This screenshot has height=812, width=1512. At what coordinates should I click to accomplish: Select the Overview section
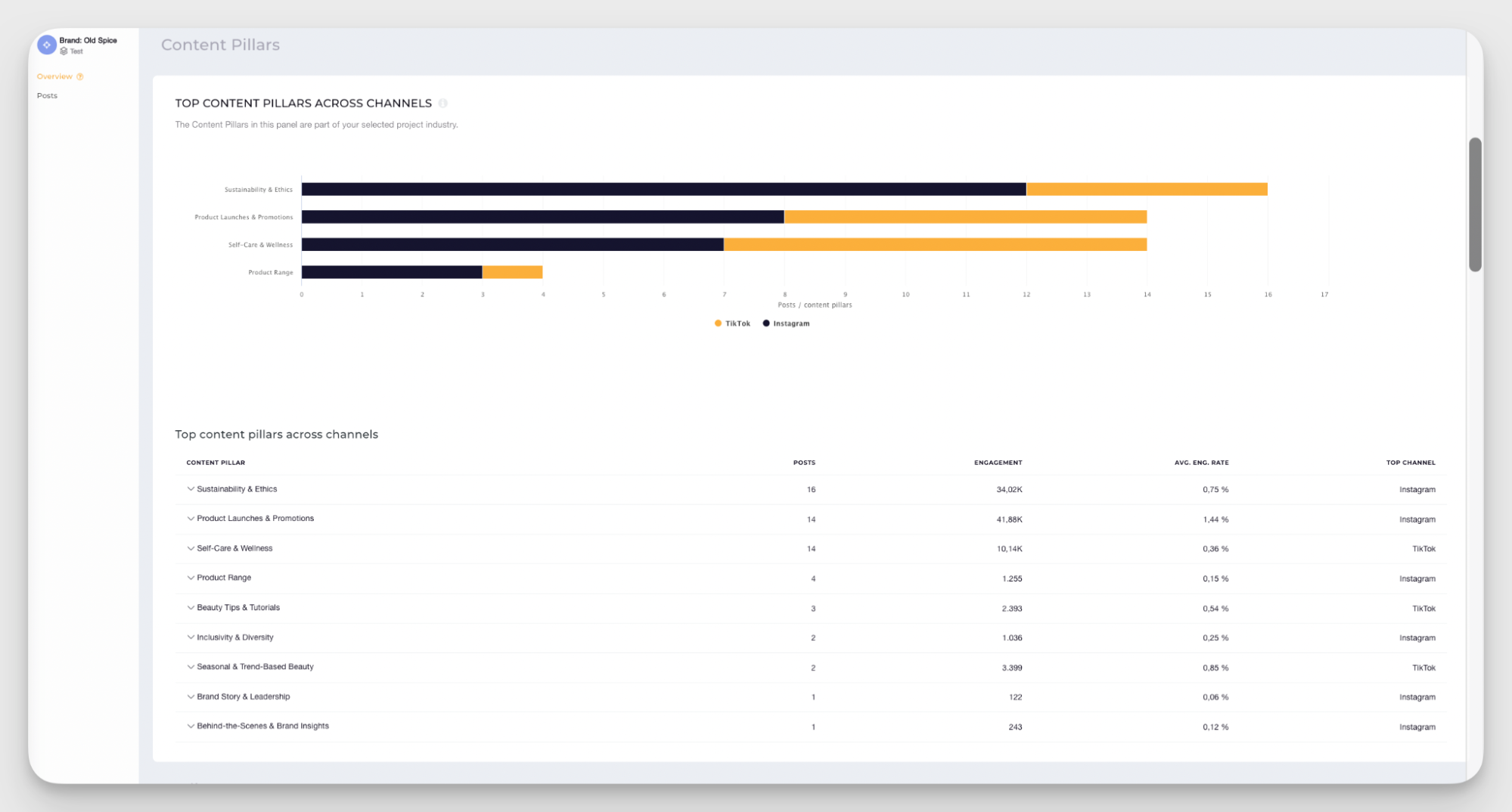pos(54,76)
